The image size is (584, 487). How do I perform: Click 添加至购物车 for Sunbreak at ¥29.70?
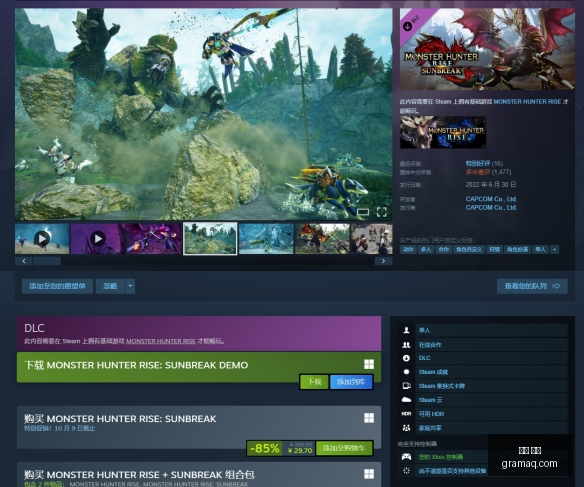click(x=343, y=448)
